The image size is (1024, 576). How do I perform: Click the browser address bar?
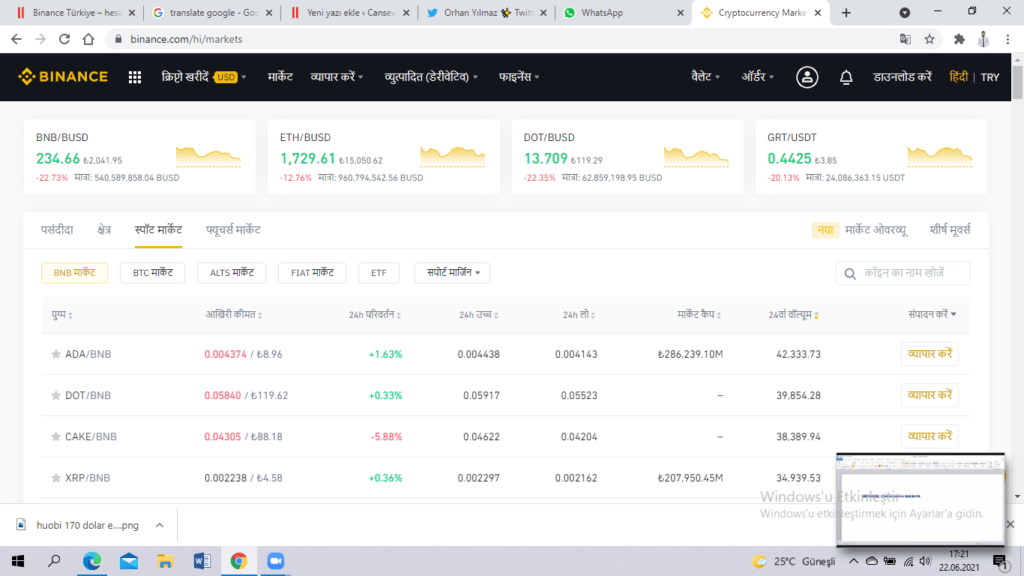(x=503, y=39)
